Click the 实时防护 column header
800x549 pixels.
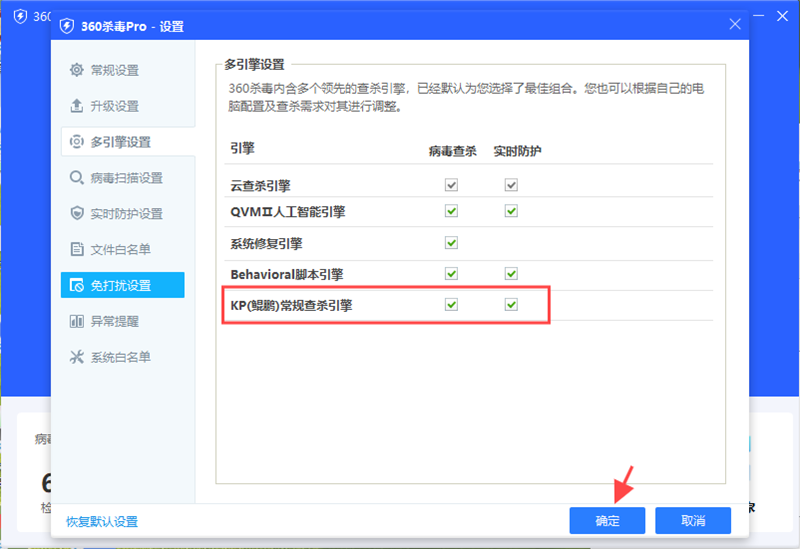[x=517, y=151]
